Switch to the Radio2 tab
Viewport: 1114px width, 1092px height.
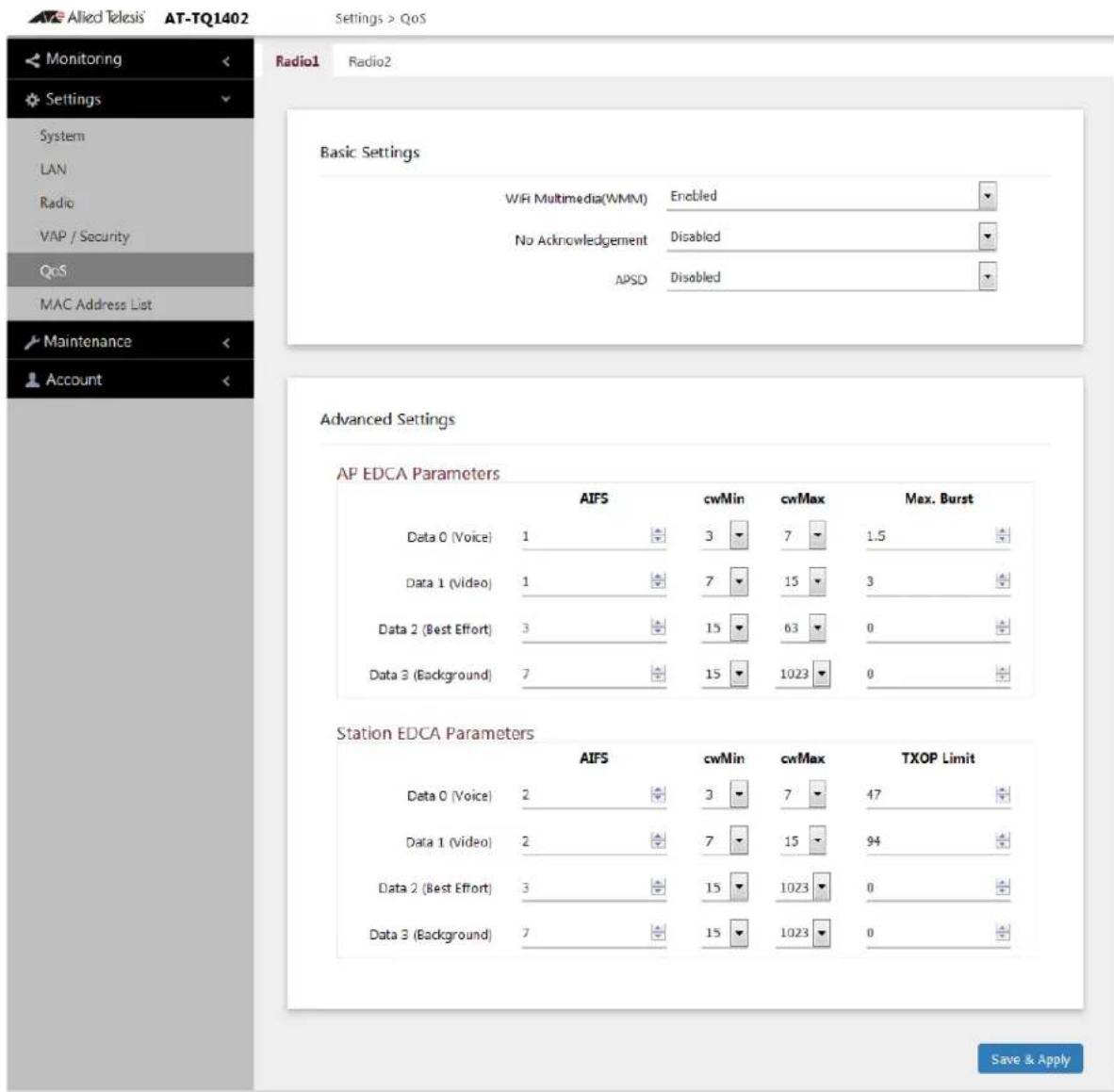coord(369,62)
